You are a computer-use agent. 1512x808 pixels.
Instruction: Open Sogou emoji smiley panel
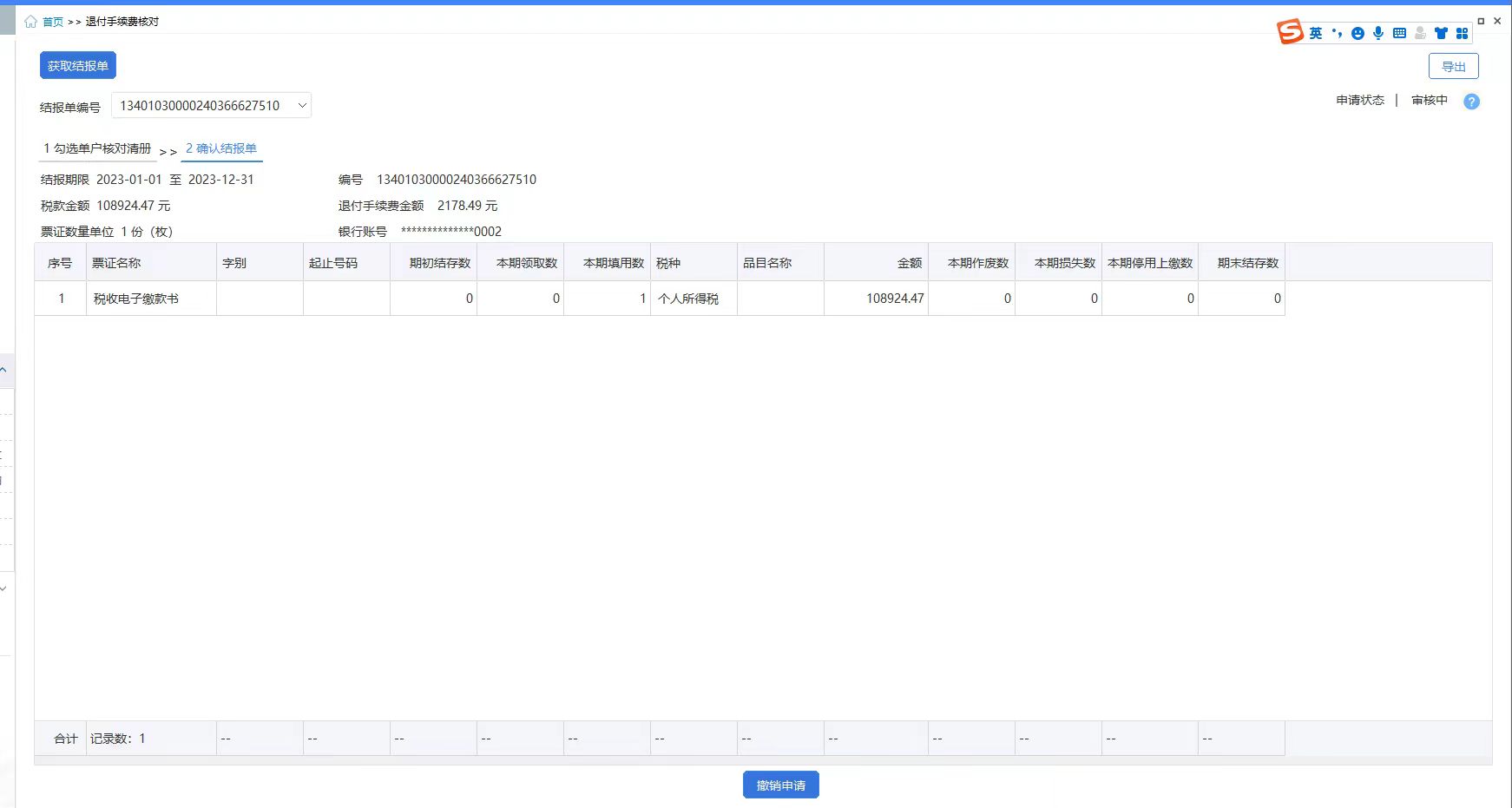click(1358, 34)
